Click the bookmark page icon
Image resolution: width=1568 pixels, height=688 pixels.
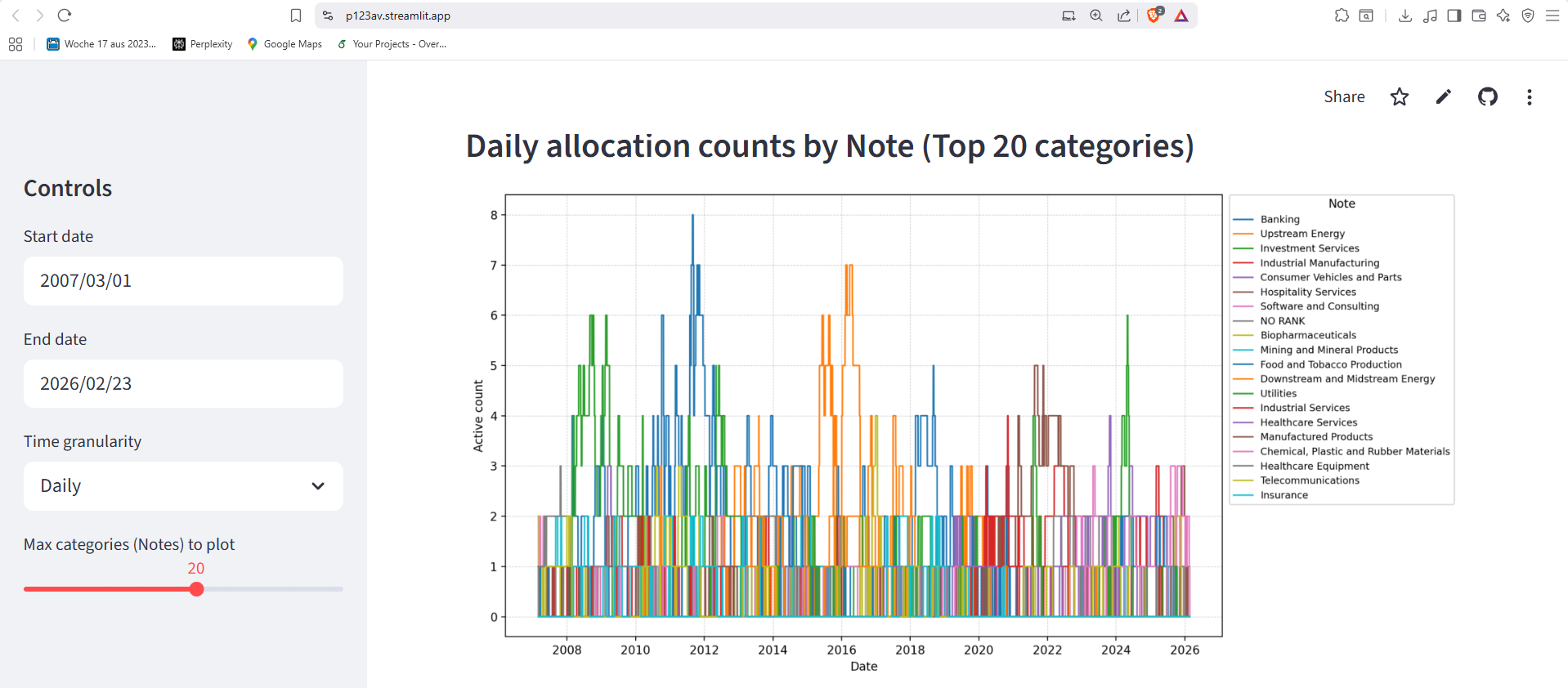click(296, 16)
